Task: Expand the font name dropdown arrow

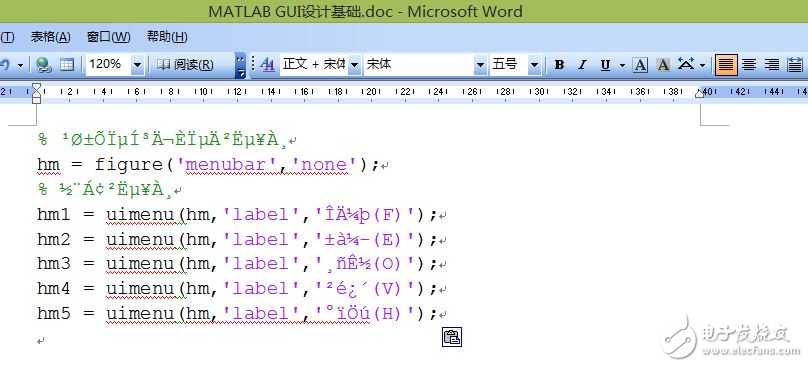Action: tap(480, 65)
